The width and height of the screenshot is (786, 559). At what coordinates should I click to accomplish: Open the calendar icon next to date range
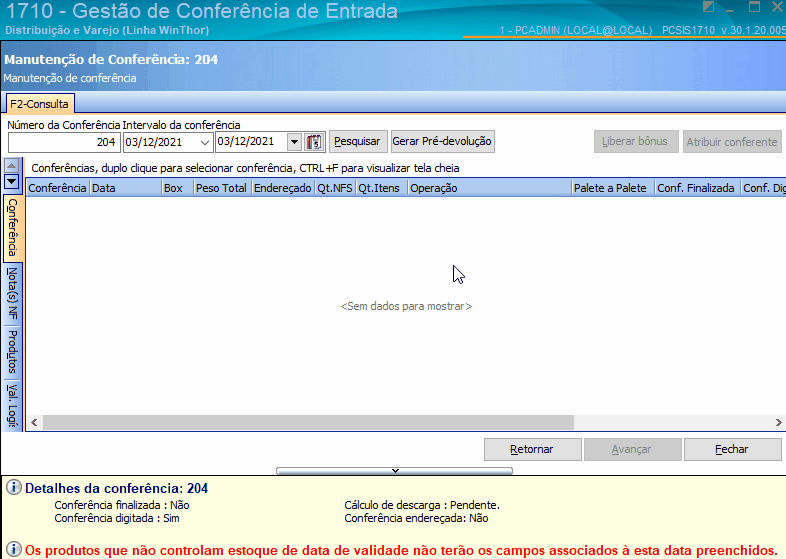(x=315, y=142)
